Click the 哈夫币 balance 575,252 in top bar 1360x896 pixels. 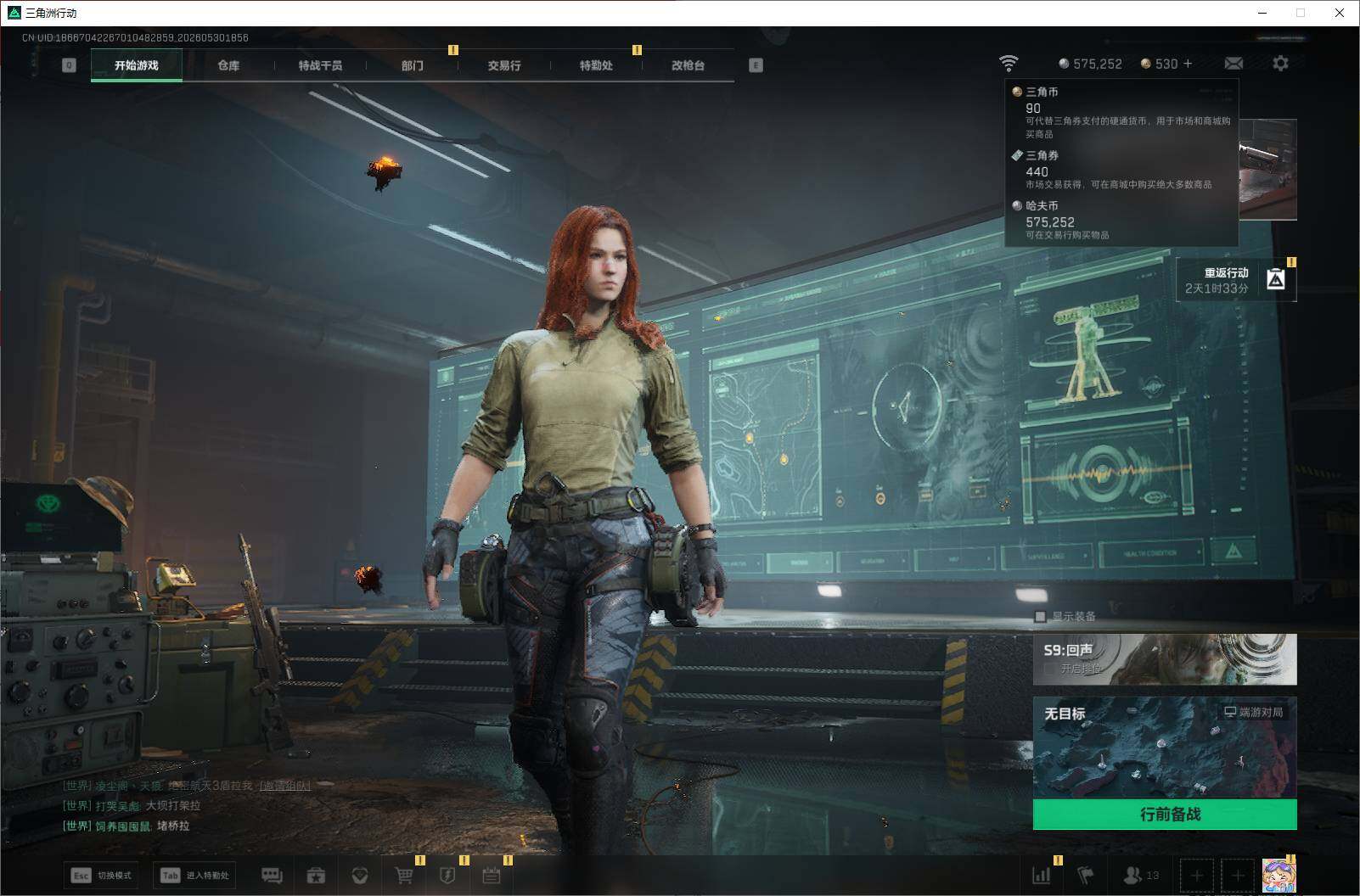click(x=1090, y=64)
